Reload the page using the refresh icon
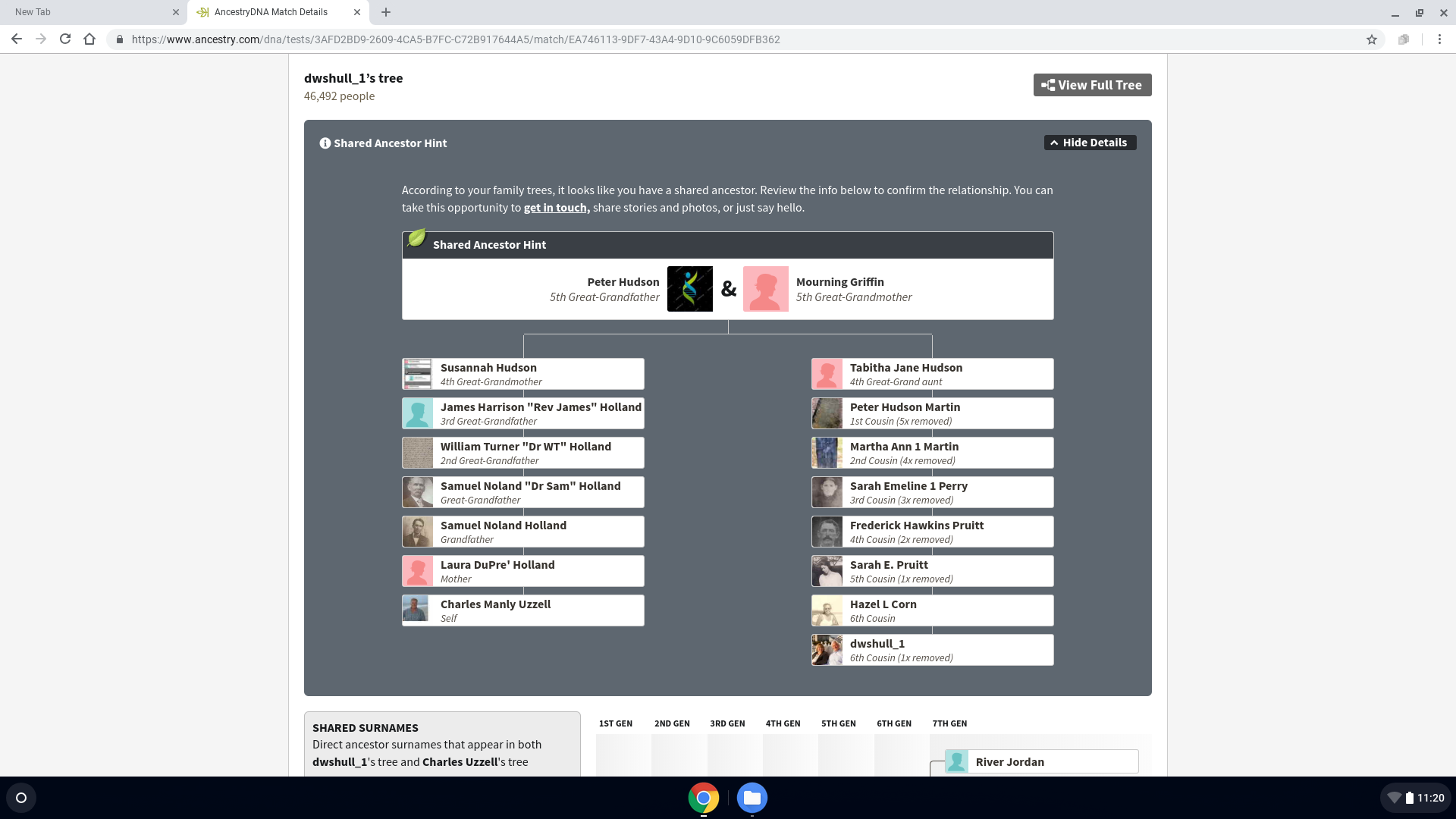Screen dimensions: 1456x819 point(65,39)
